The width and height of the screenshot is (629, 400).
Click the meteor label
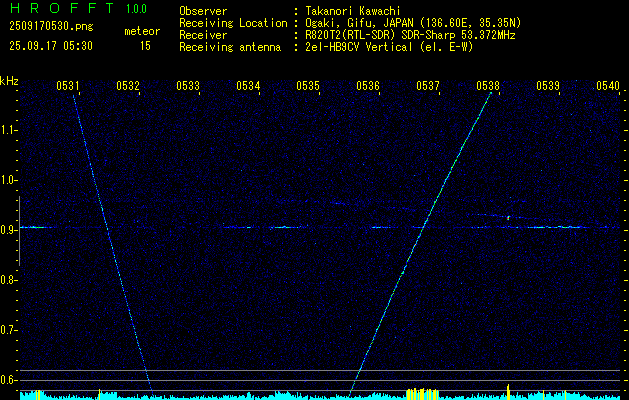point(142,31)
